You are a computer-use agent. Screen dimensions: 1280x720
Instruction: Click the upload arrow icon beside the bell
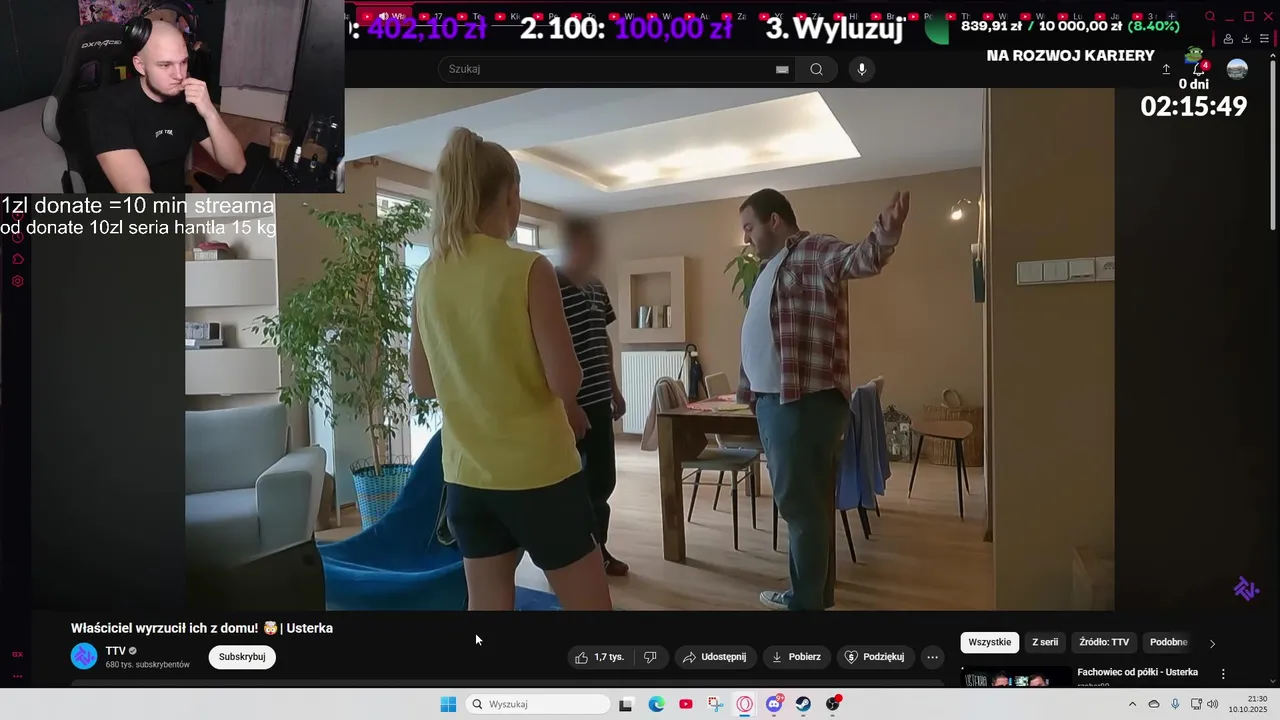(x=1166, y=69)
